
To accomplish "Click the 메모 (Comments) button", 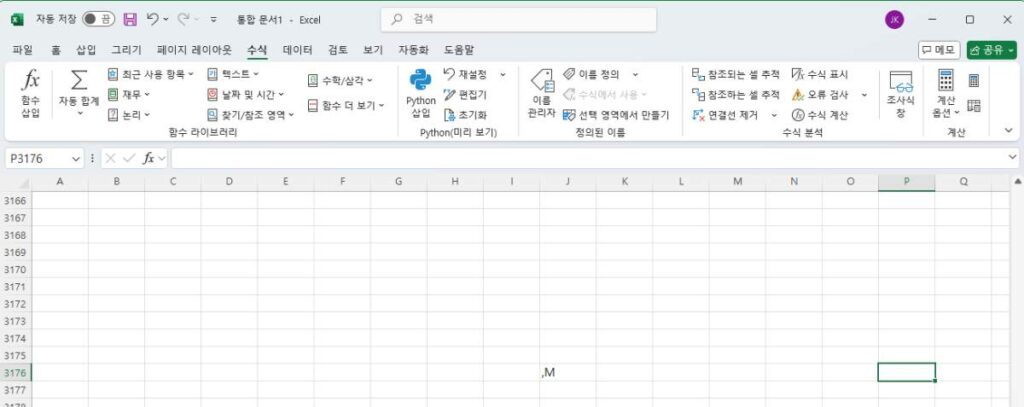I will (x=939, y=49).
